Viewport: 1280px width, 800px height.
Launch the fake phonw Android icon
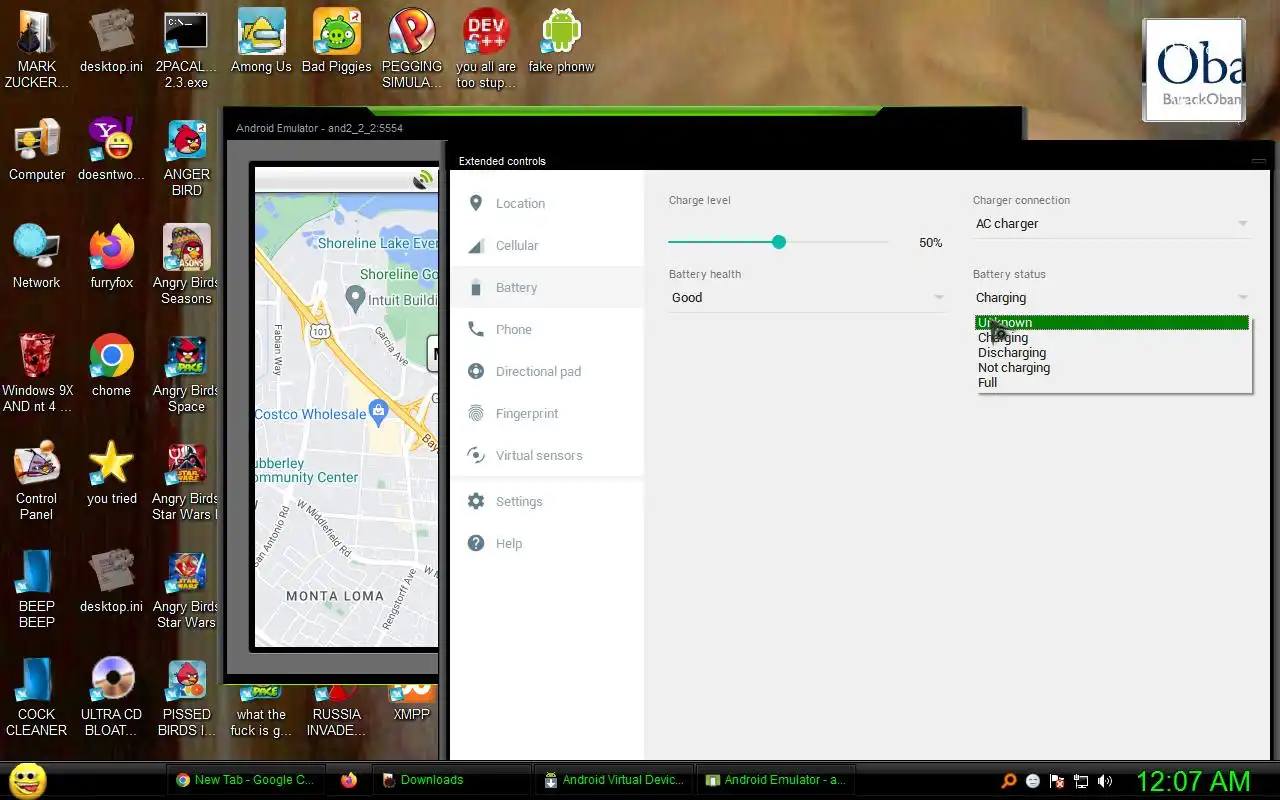pyautogui.click(x=561, y=32)
